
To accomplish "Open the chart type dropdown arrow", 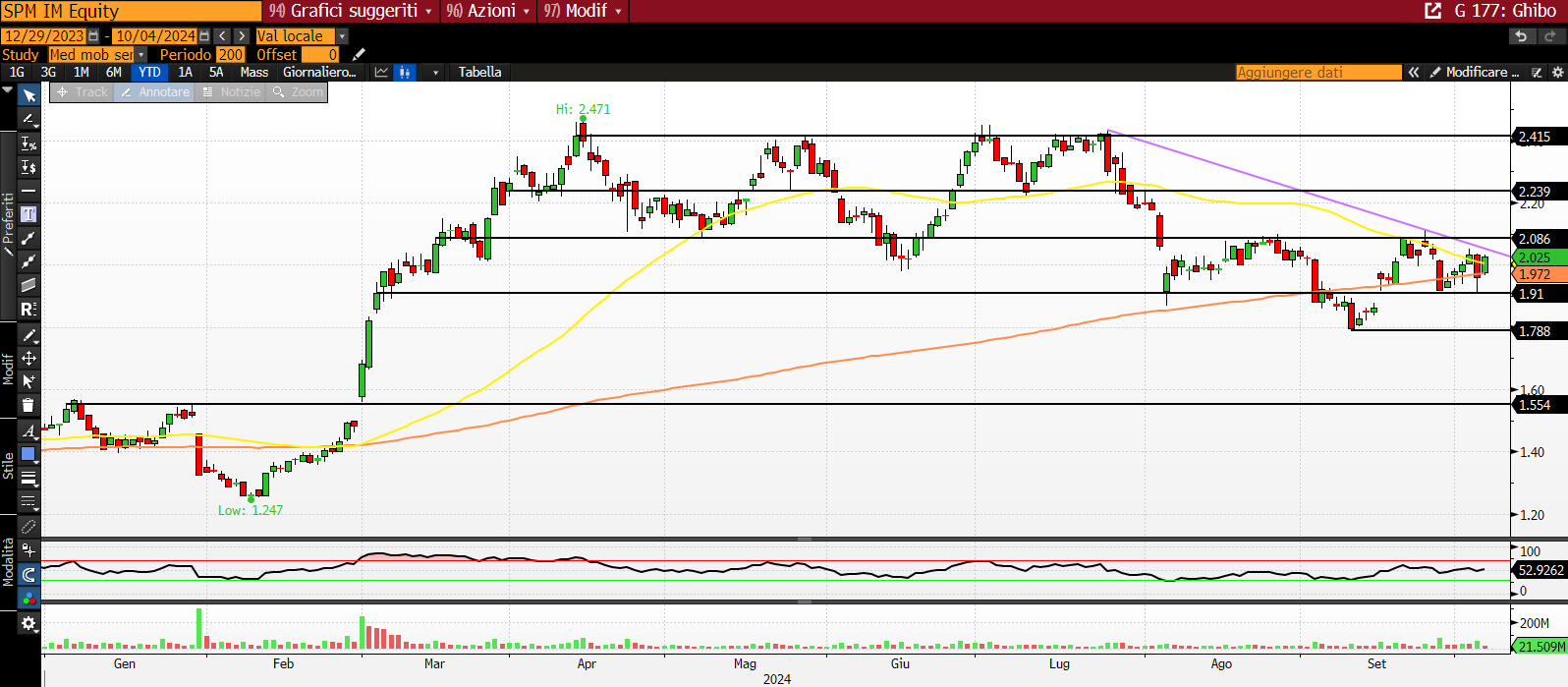I will (x=435, y=73).
